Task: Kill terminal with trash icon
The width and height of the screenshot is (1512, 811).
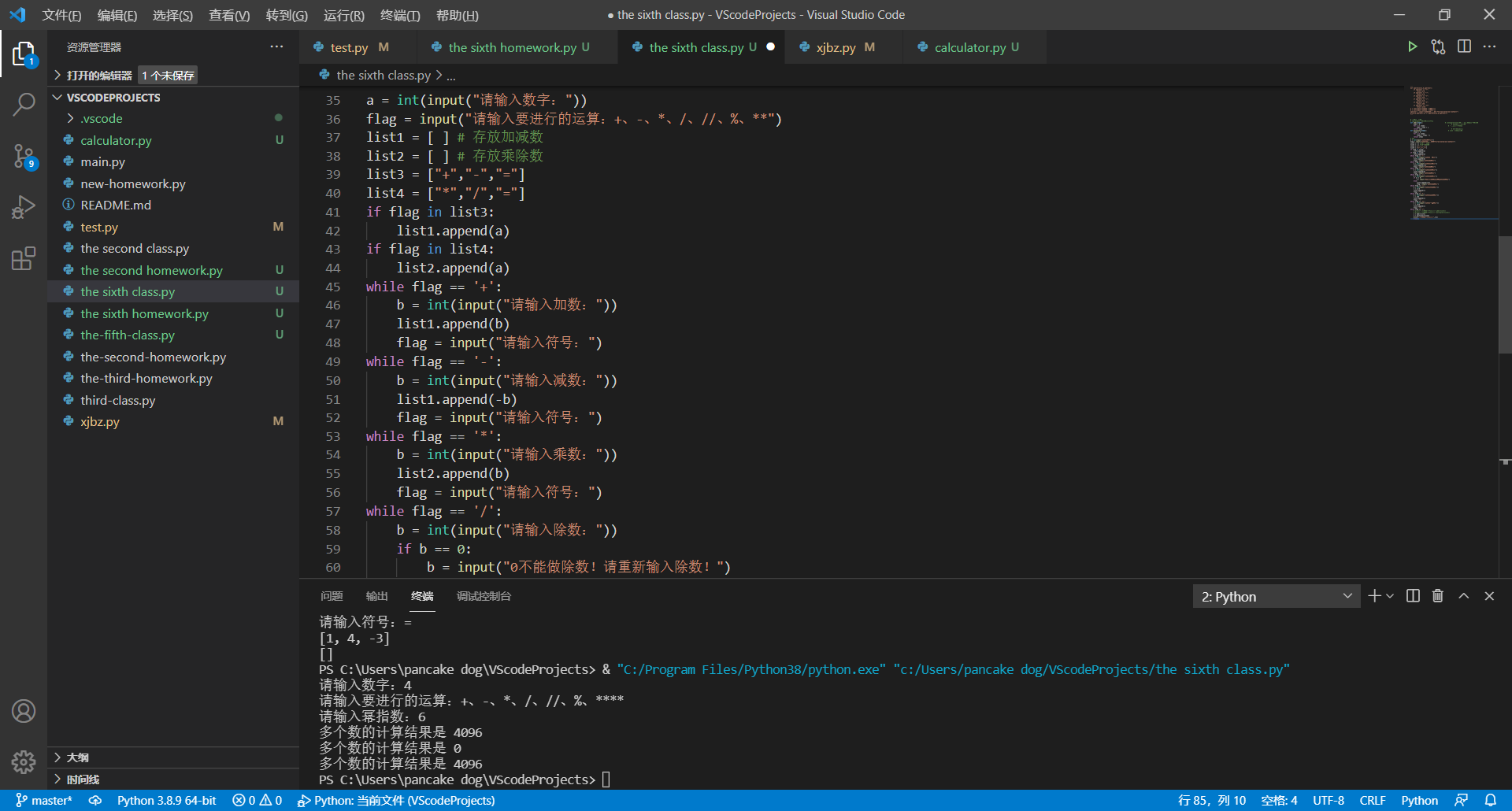Action: click(x=1437, y=596)
